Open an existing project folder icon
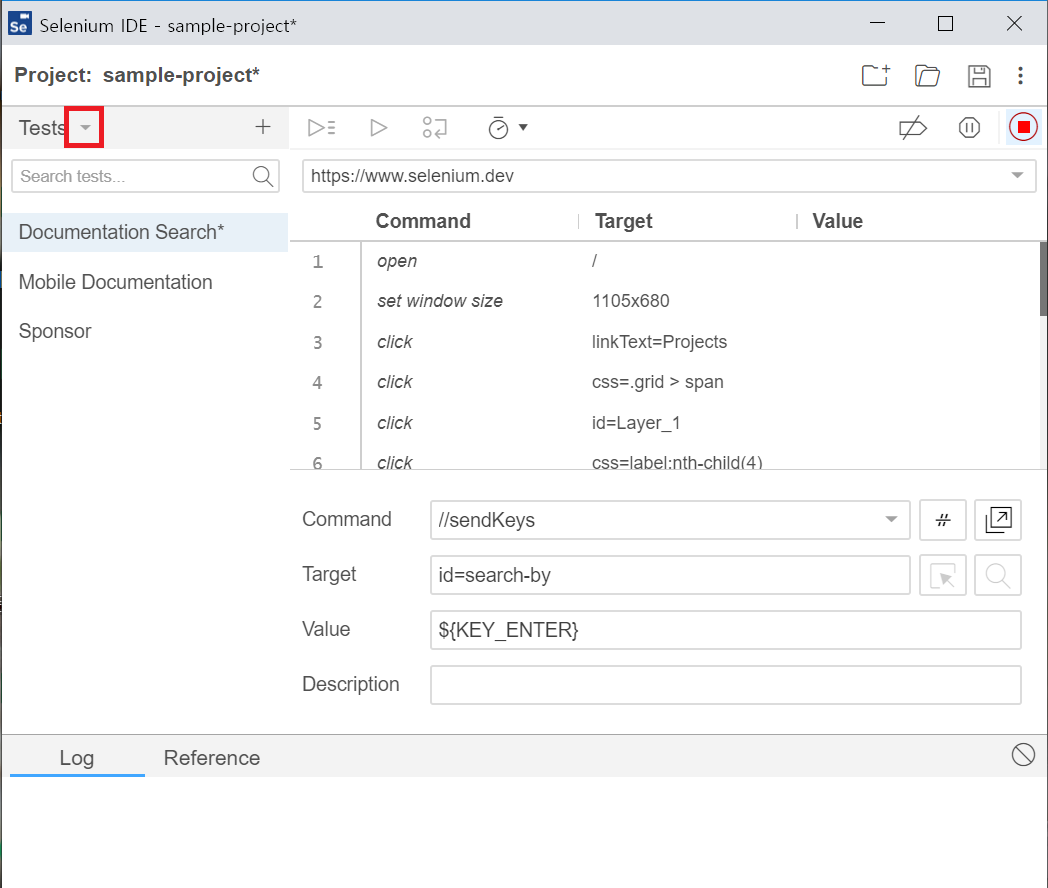Image resolution: width=1048 pixels, height=888 pixels. [927, 76]
